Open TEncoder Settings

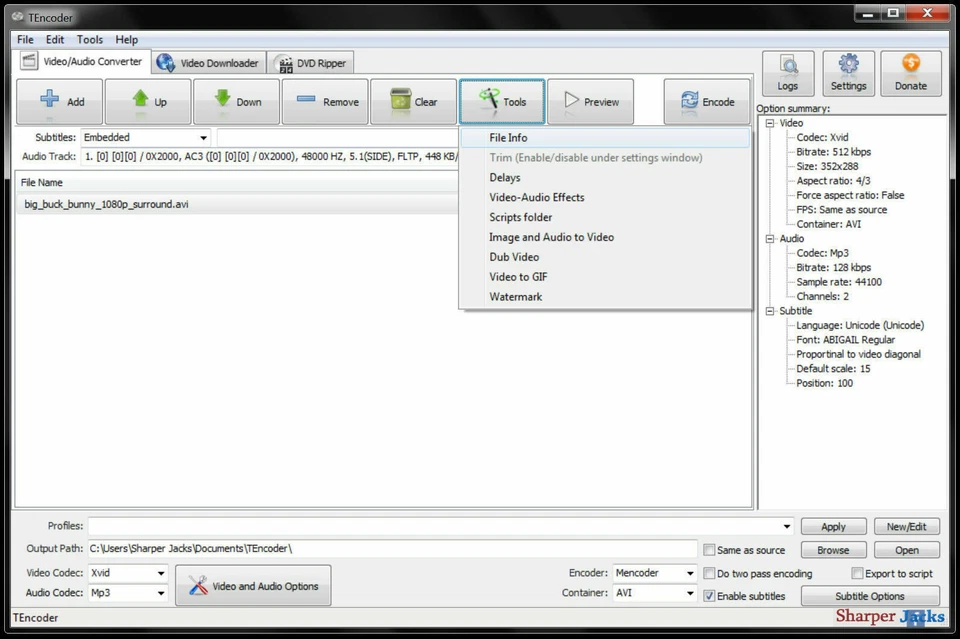(848, 72)
